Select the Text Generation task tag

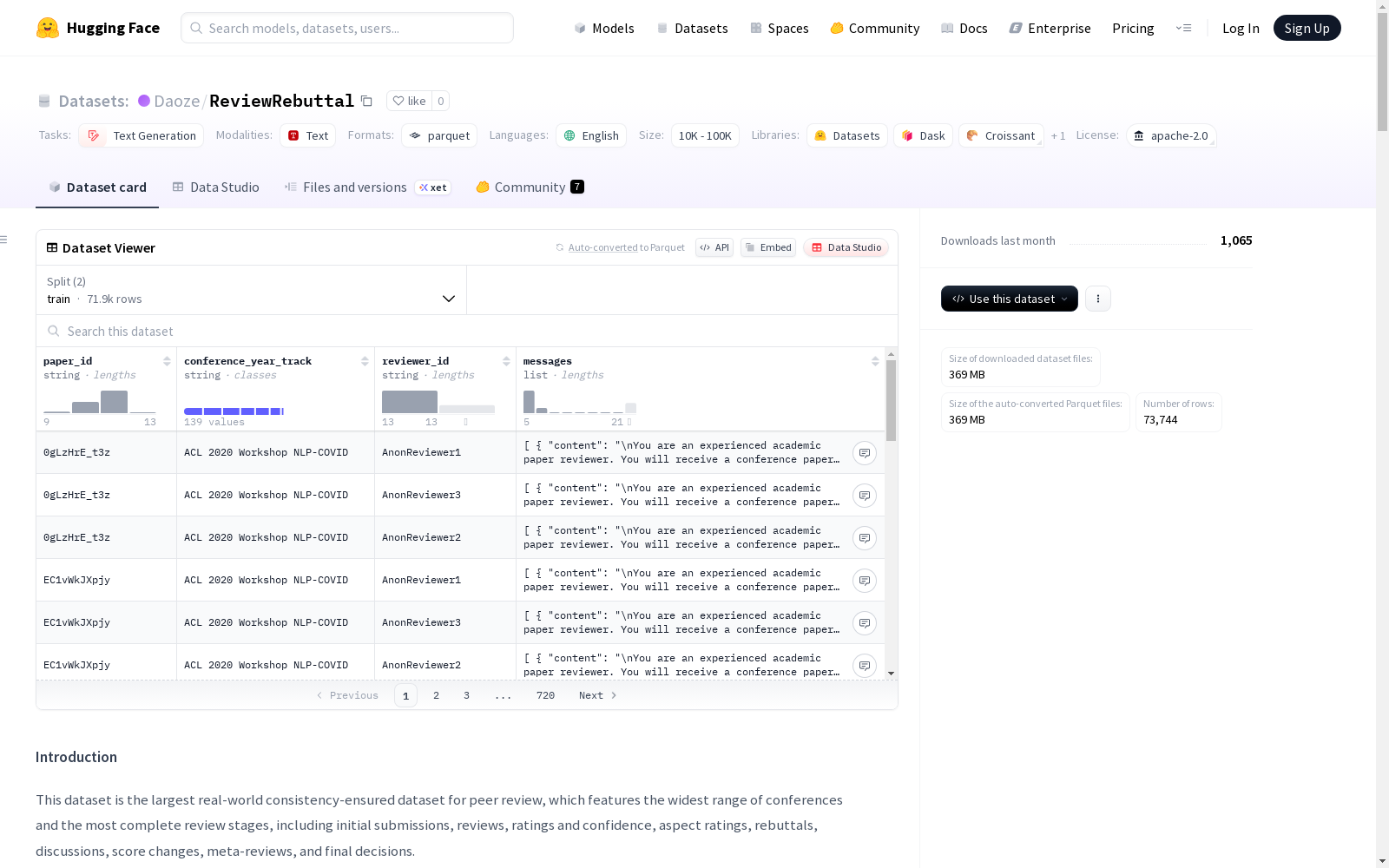click(142, 135)
